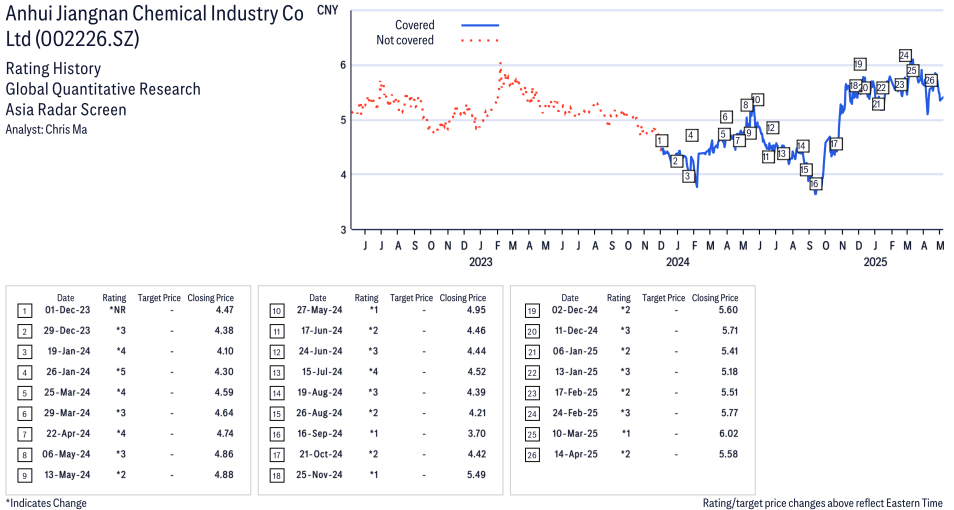954x510 pixels.
Task: Click marker 23 on the price chart
Action: click(900, 85)
